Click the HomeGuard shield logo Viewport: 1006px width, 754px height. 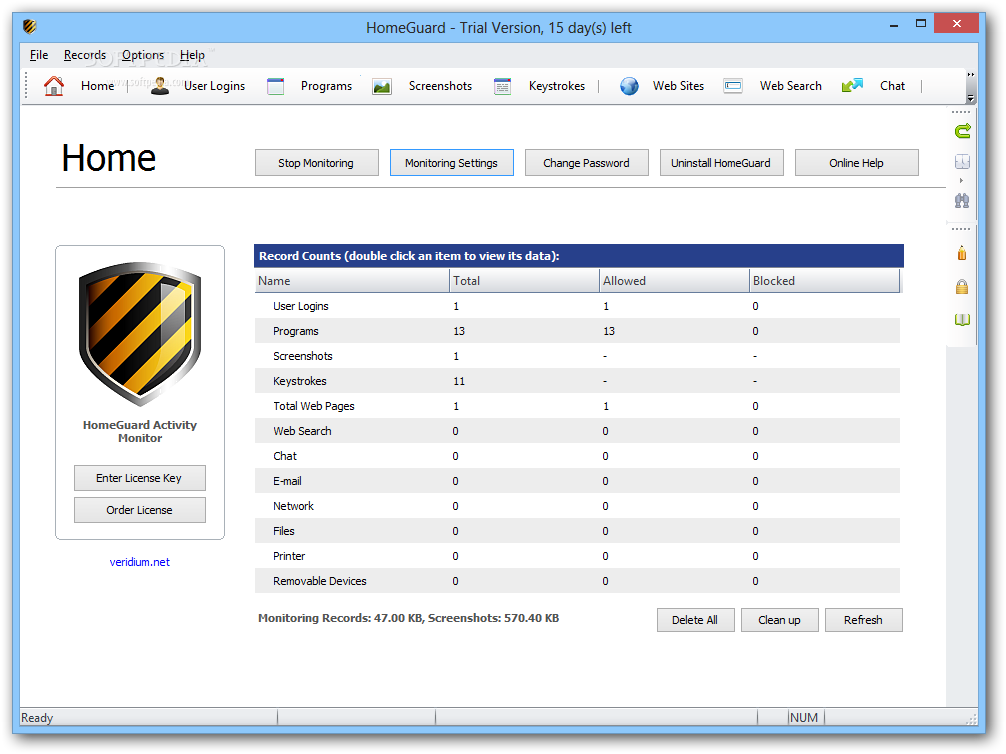pos(140,334)
